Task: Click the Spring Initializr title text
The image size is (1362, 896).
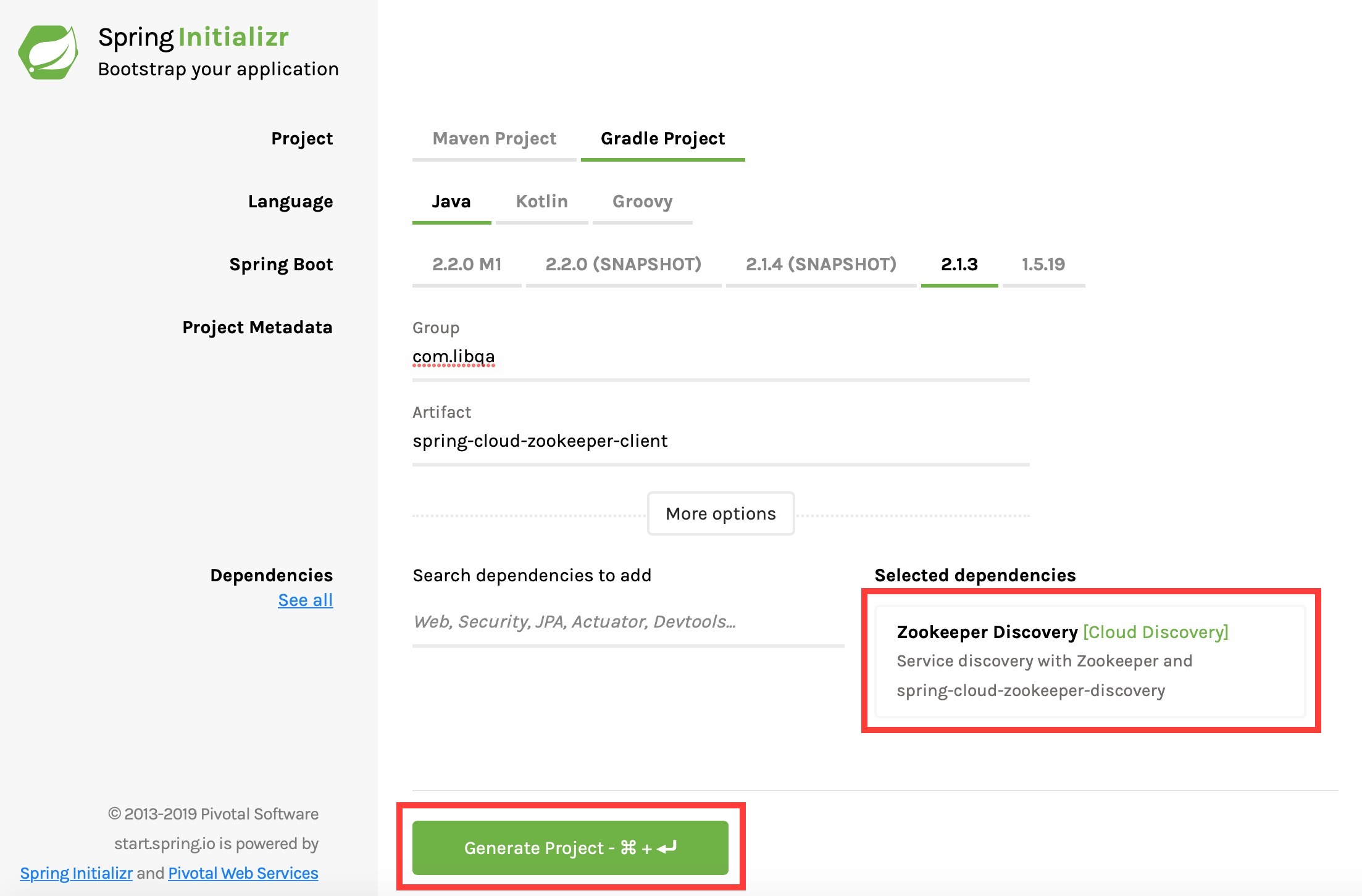Action: click(x=193, y=38)
